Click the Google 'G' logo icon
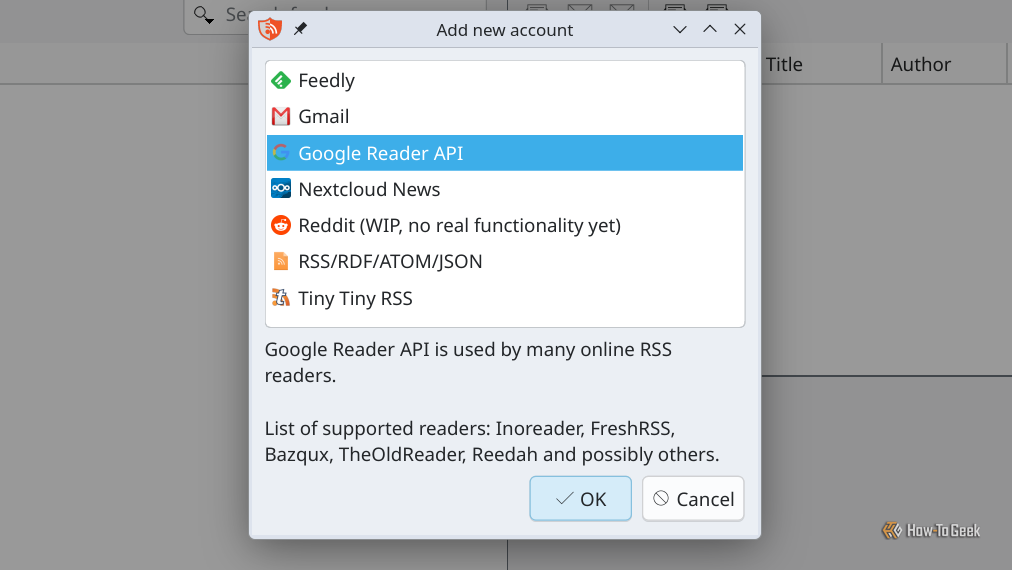The image size is (1012, 570). [x=281, y=153]
